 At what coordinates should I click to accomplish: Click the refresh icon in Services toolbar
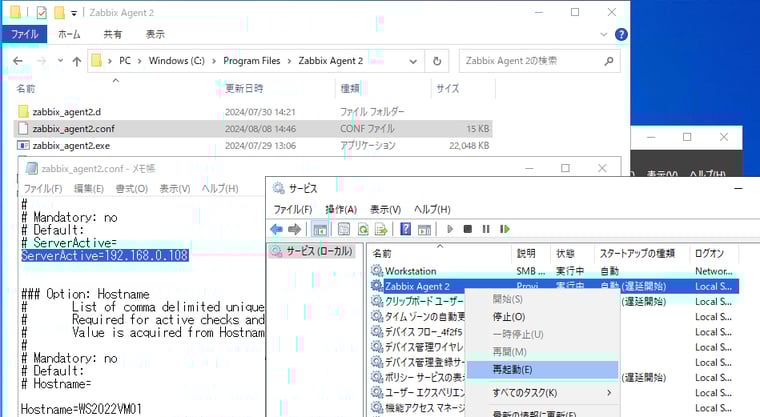pyautogui.click(x=363, y=229)
